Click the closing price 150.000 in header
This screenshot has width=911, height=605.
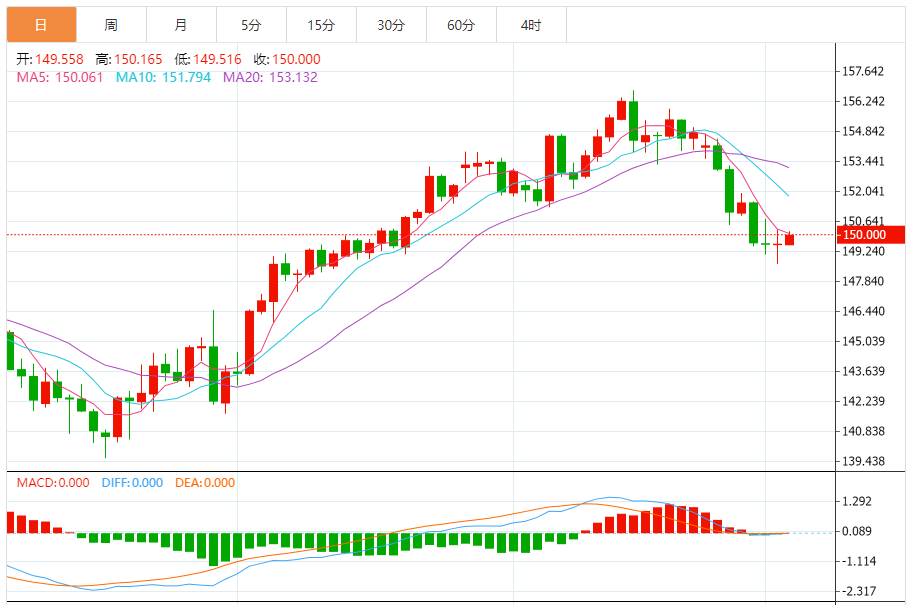[296, 59]
